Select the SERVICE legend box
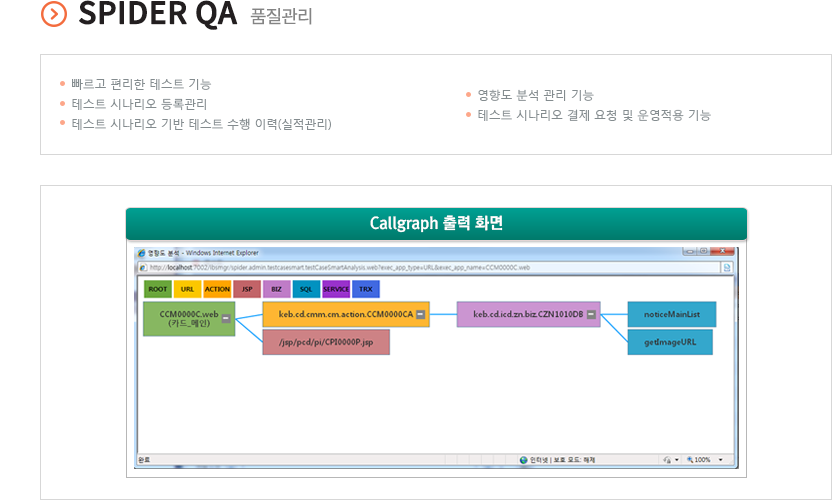Screen dimensions: 832x500 336,289
